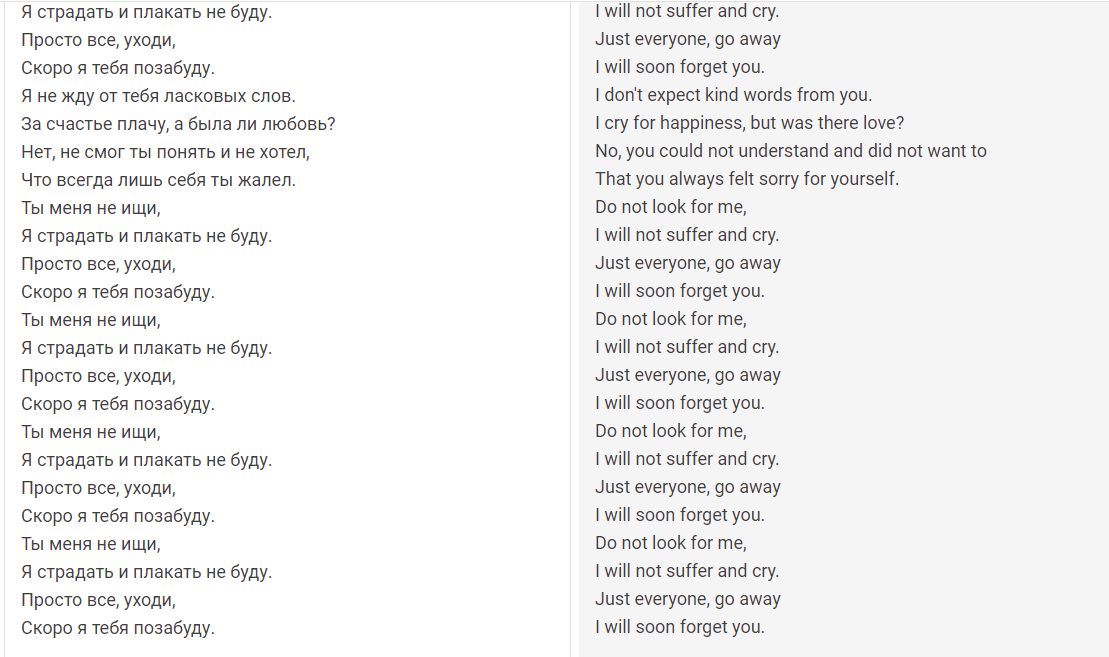Click the first "Ты меня не ищи," line
1109x657 pixels.
tap(90, 208)
